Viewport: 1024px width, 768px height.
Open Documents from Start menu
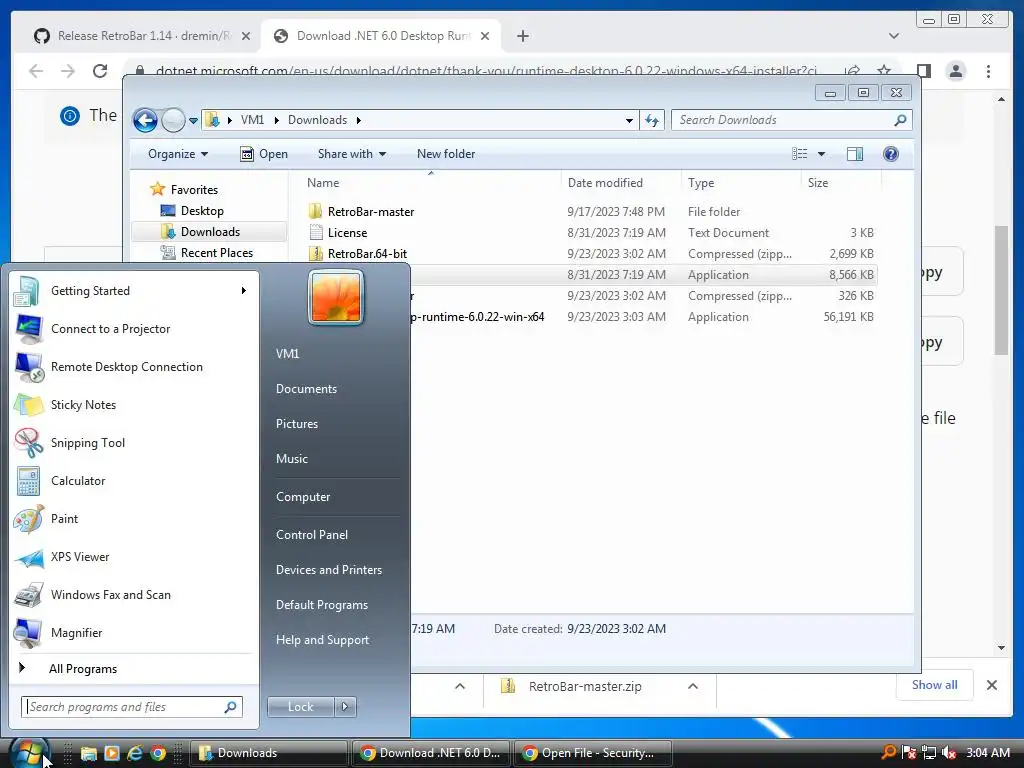pos(306,389)
